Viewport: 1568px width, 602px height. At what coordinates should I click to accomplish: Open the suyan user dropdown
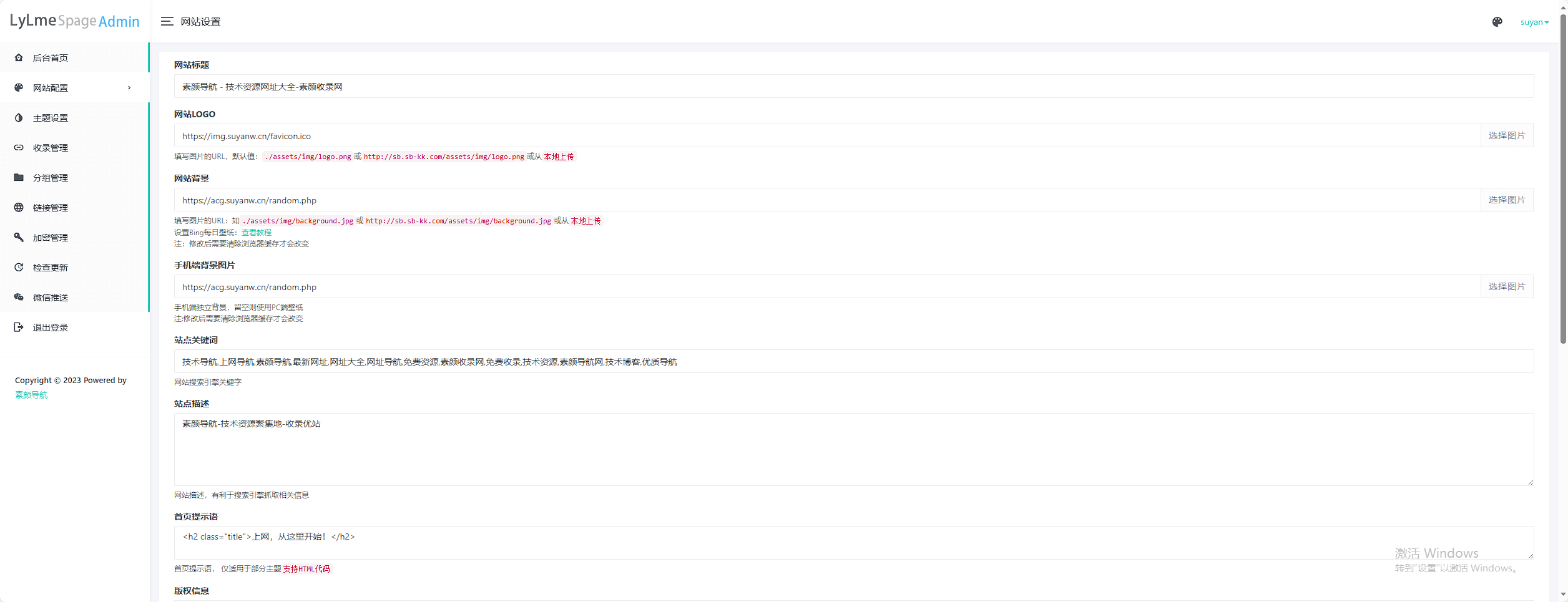coord(1534,22)
